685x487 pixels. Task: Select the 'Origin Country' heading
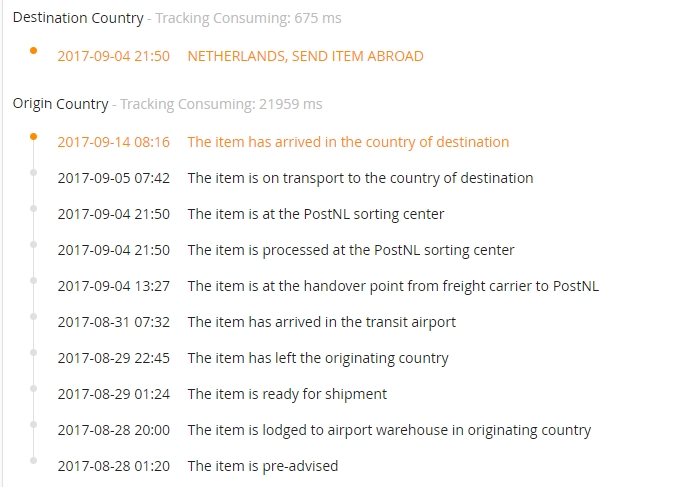60,104
